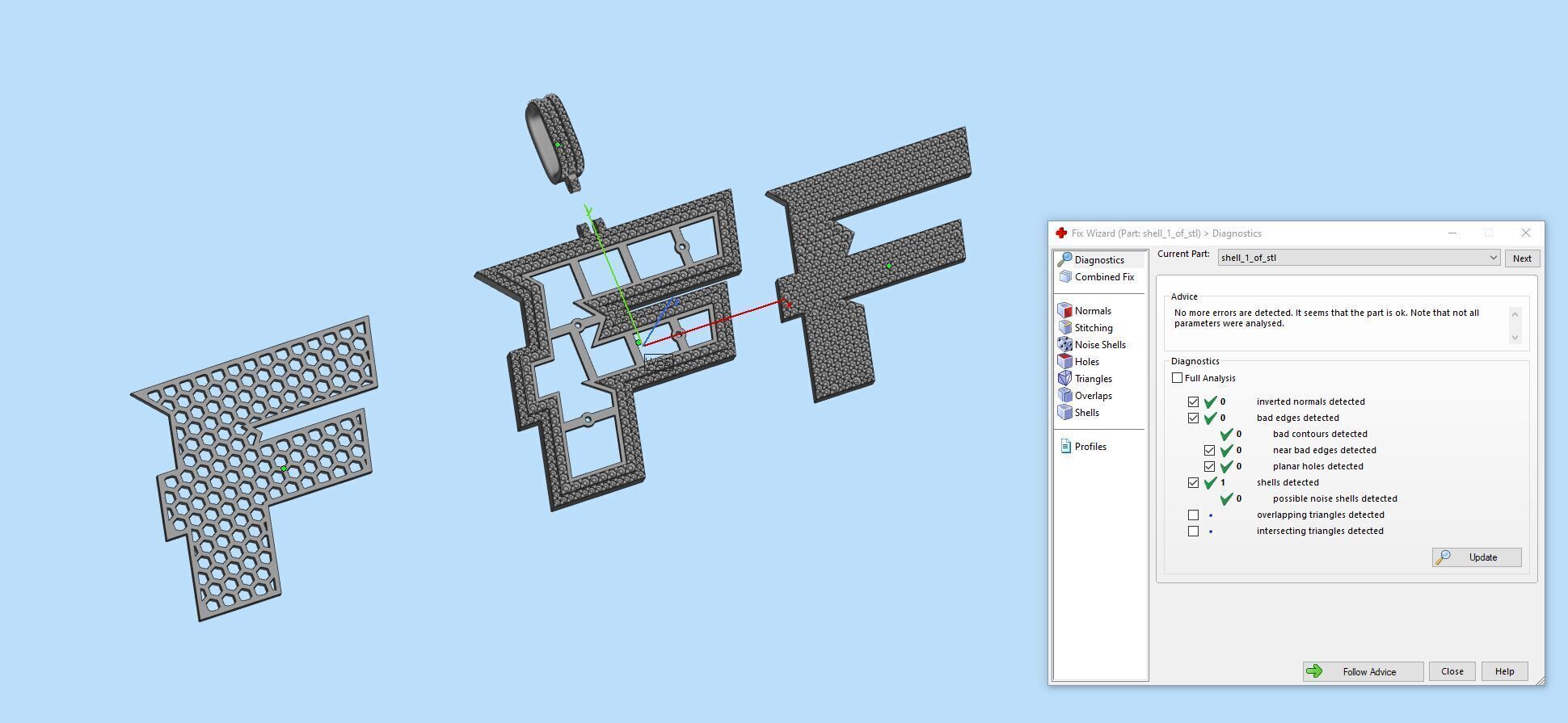The image size is (1568, 723).
Task: Enable the intersecting triangles detected checkbox
Action: click(x=1193, y=531)
